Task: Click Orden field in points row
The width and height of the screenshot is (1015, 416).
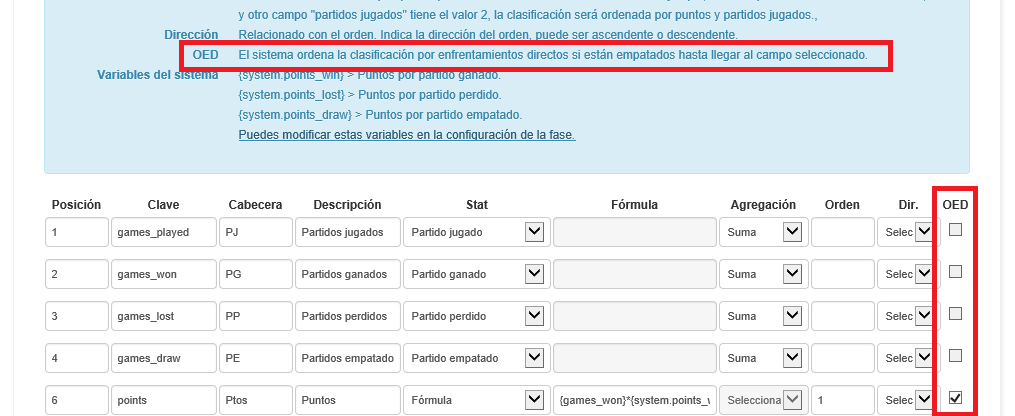Action: click(842, 400)
